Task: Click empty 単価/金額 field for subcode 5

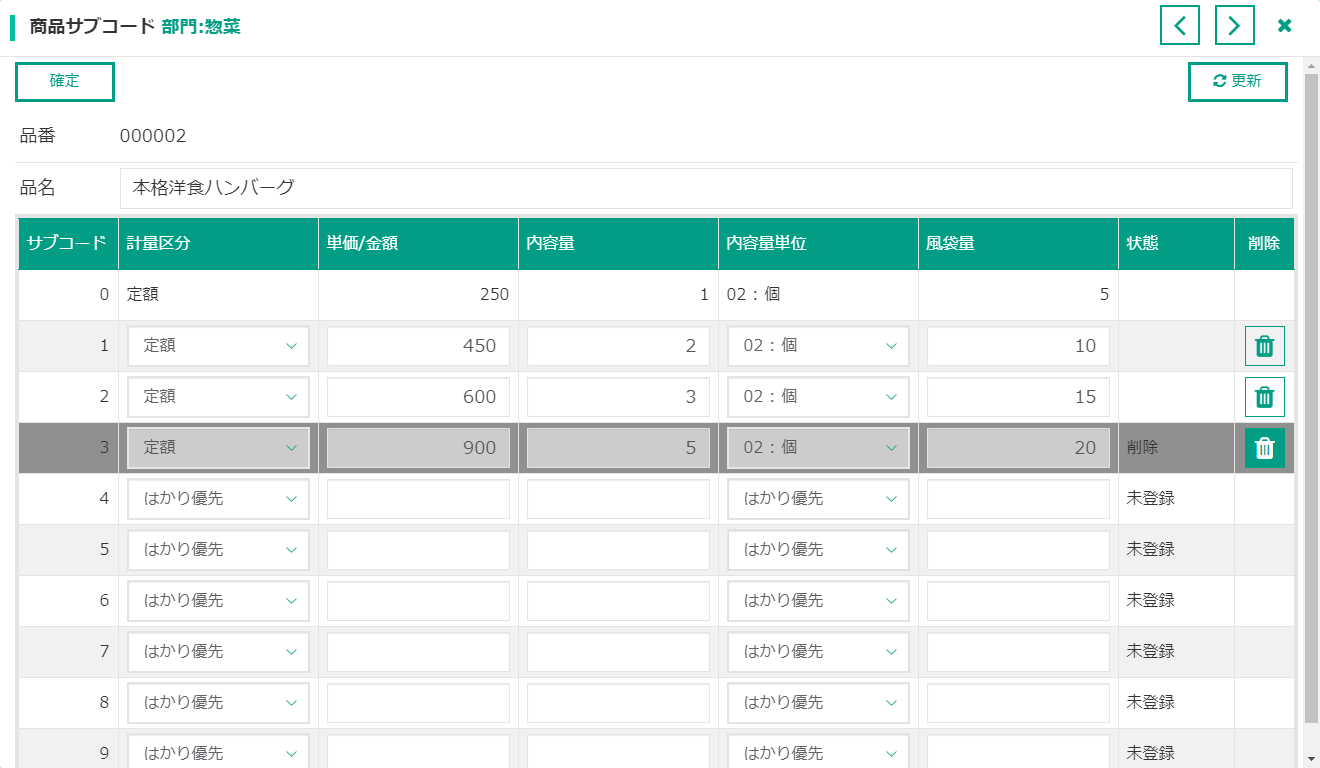Action: (418, 549)
